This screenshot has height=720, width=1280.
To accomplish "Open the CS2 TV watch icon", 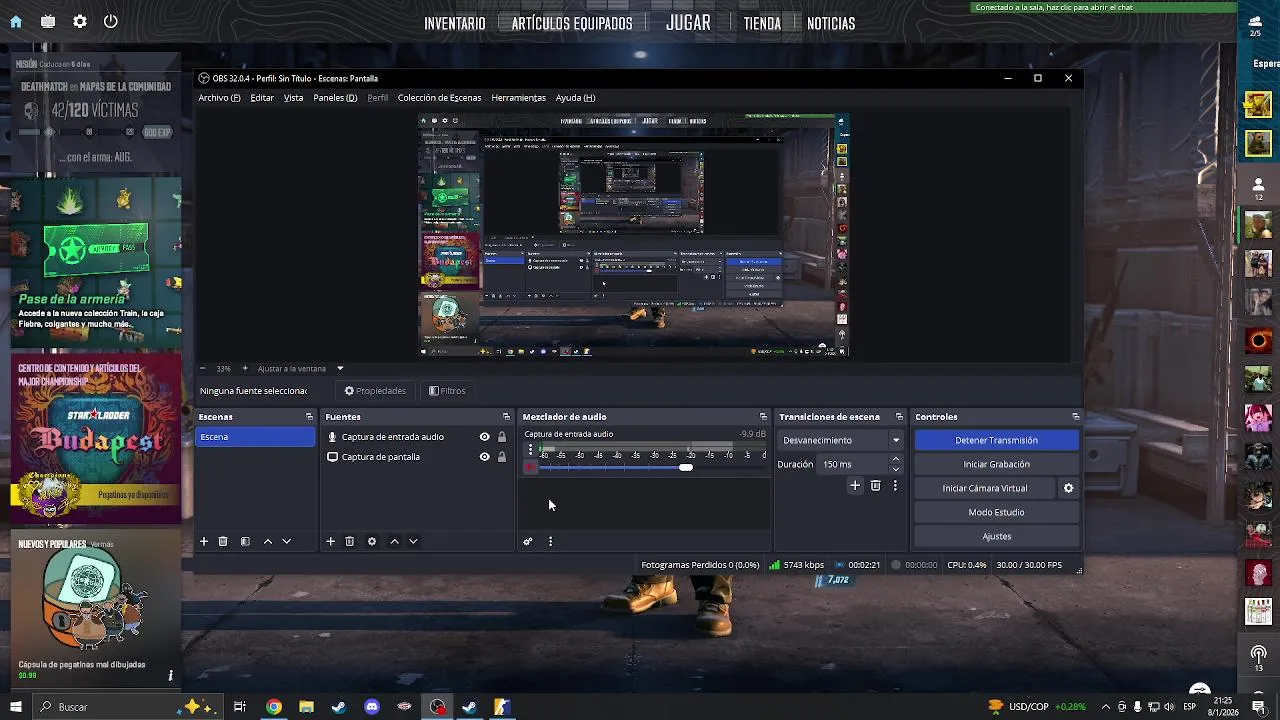I will [48, 21].
